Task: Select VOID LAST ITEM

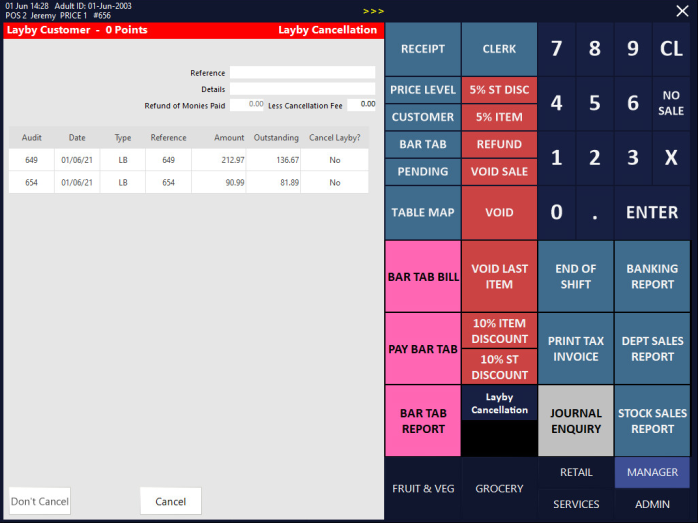Action: (x=499, y=276)
